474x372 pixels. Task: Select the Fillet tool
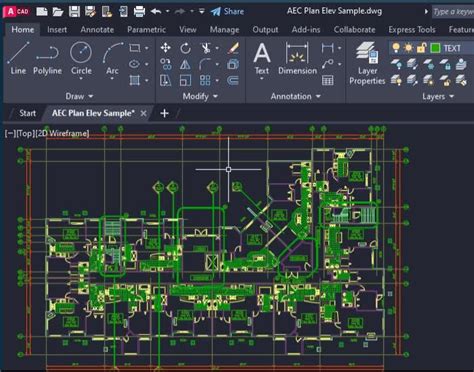[205, 64]
